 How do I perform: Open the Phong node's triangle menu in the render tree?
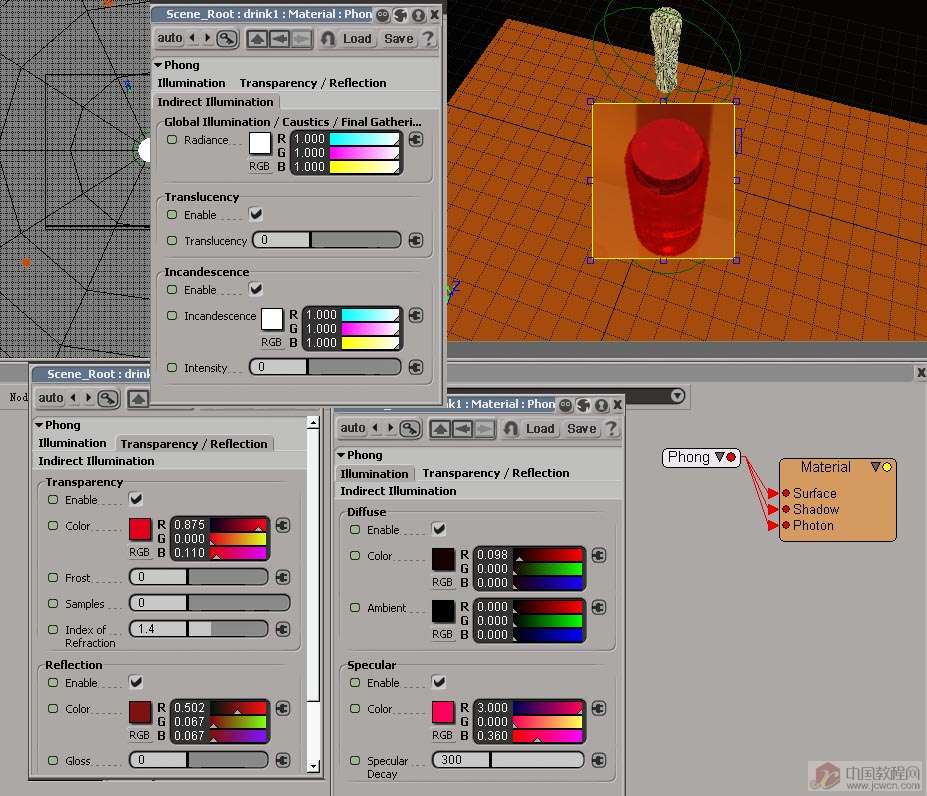[719, 457]
